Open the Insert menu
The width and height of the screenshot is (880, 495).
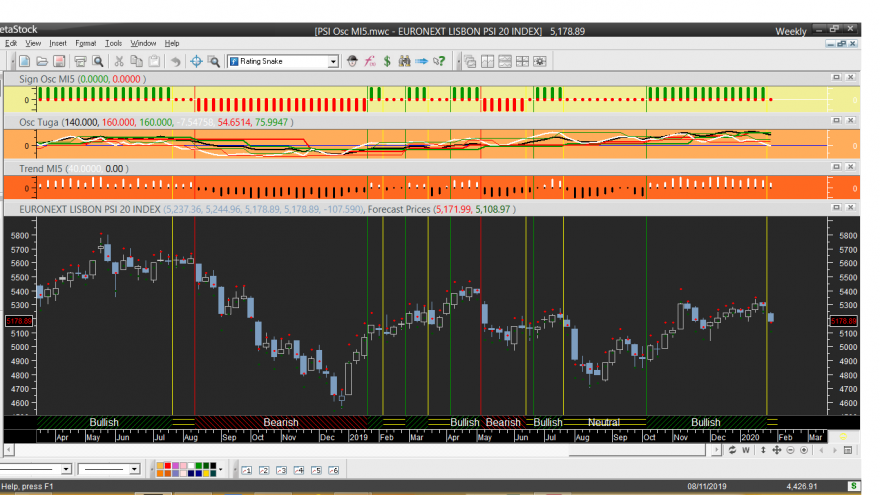click(x=58, y=43)
